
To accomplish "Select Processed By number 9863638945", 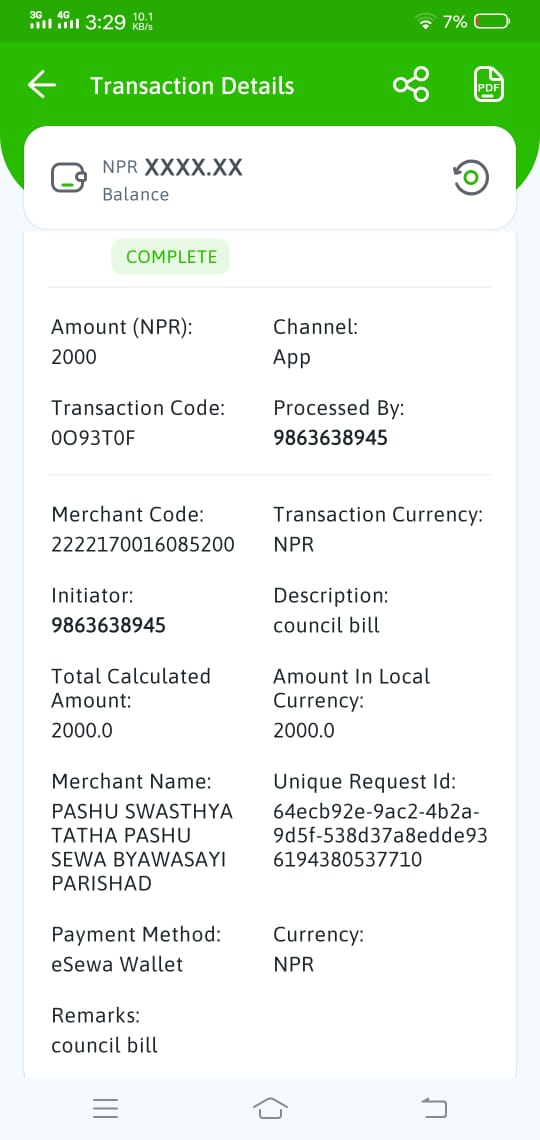I will pyautogui.click(x=331, y=438).
